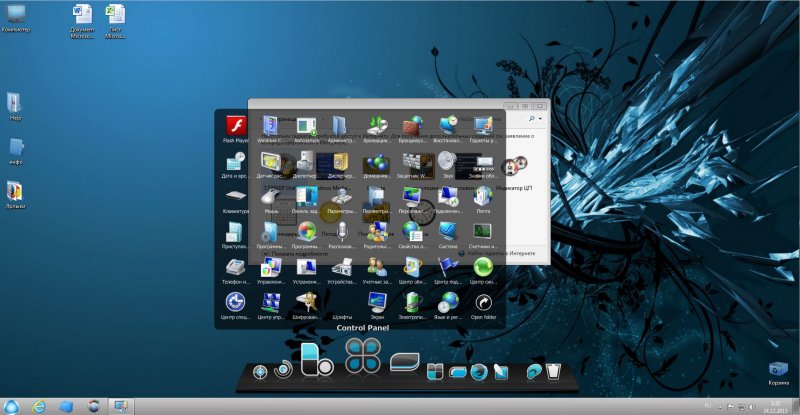
Task: Open Гаджеты рабочего стола monitor icon
Action: click(x=483, y=126)
